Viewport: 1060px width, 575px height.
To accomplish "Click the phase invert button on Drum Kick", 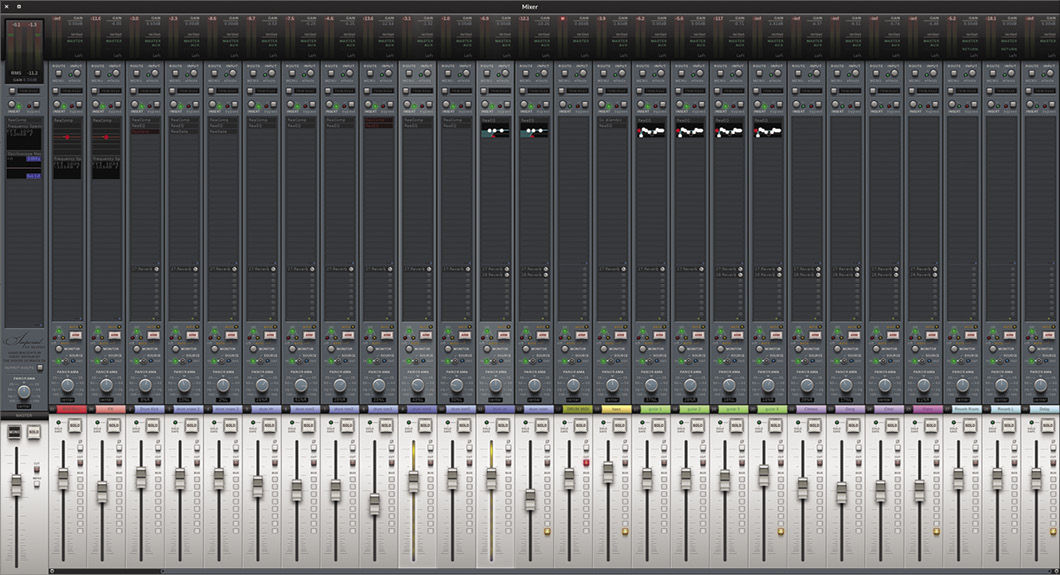I will 158,447.
